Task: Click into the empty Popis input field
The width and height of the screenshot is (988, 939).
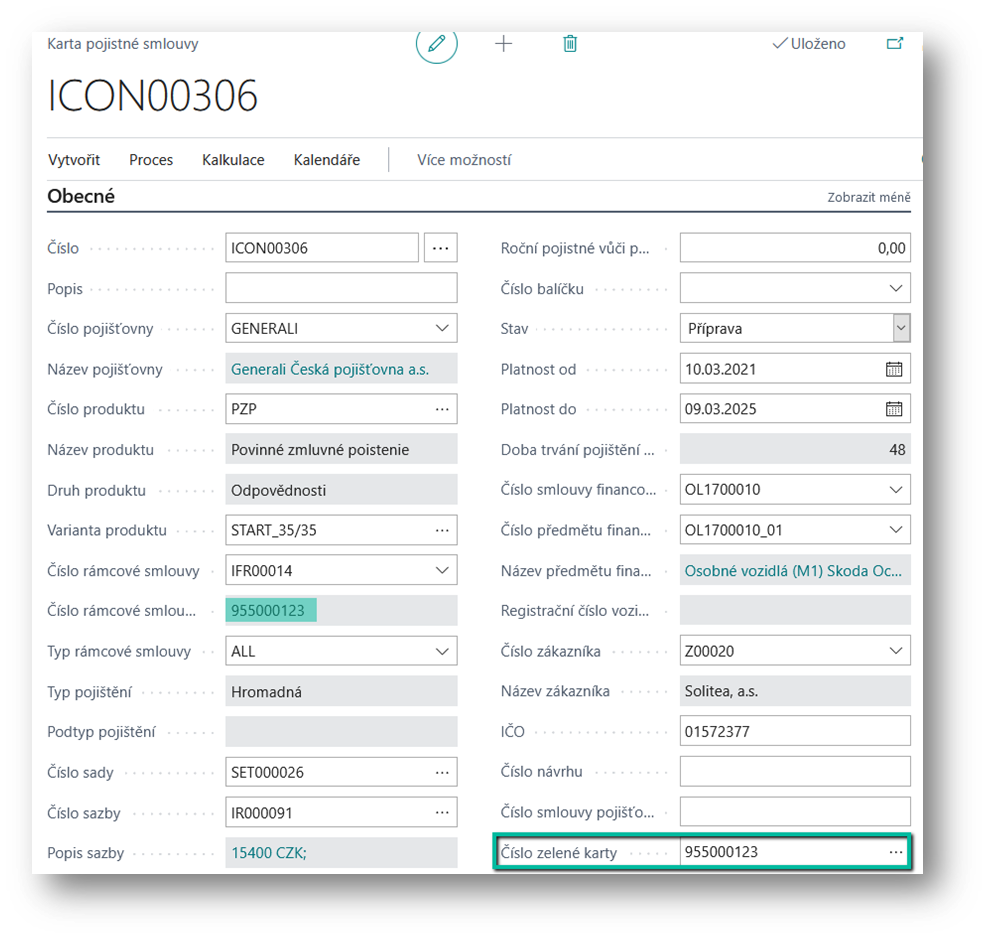Action: coord(341,288)
